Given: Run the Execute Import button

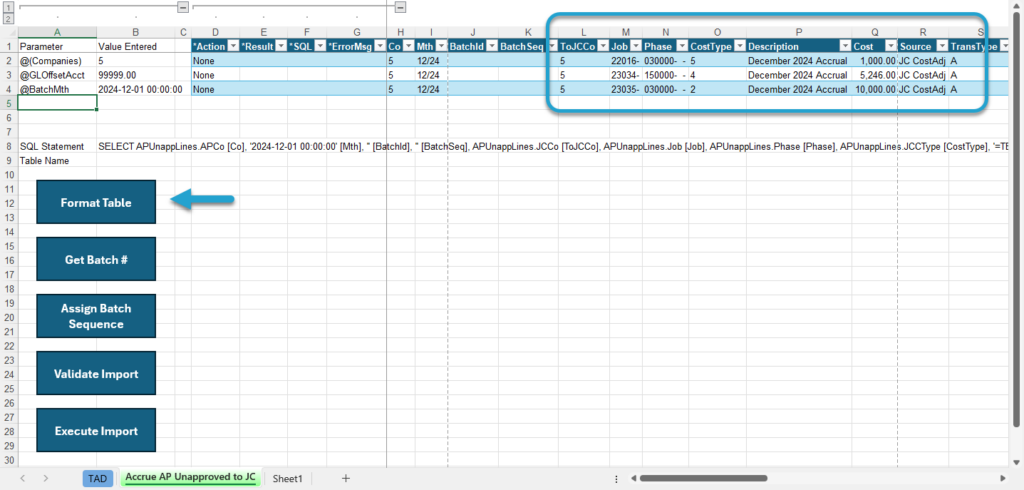Looking at the screenshot, I should 96,431.
